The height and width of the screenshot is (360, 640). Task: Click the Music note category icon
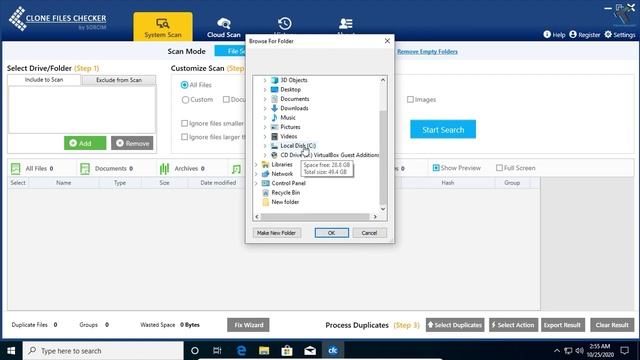(236, 169)
